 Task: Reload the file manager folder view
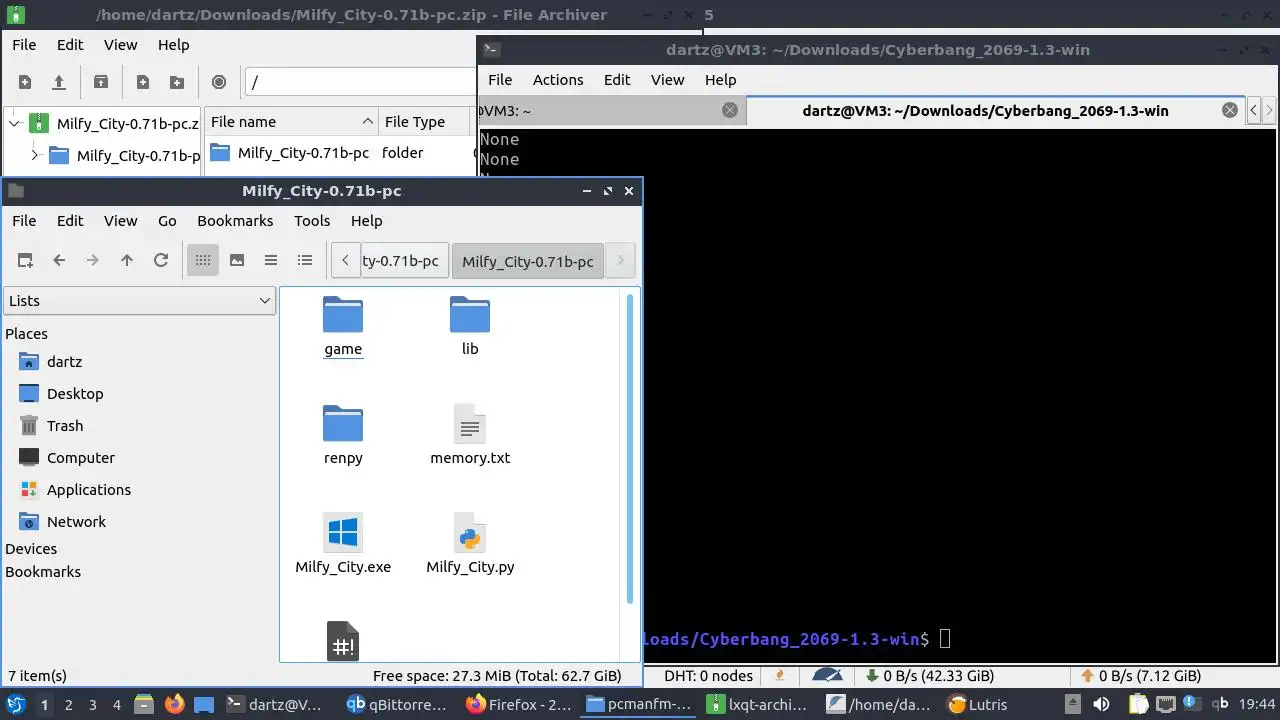tap(160, 260)
